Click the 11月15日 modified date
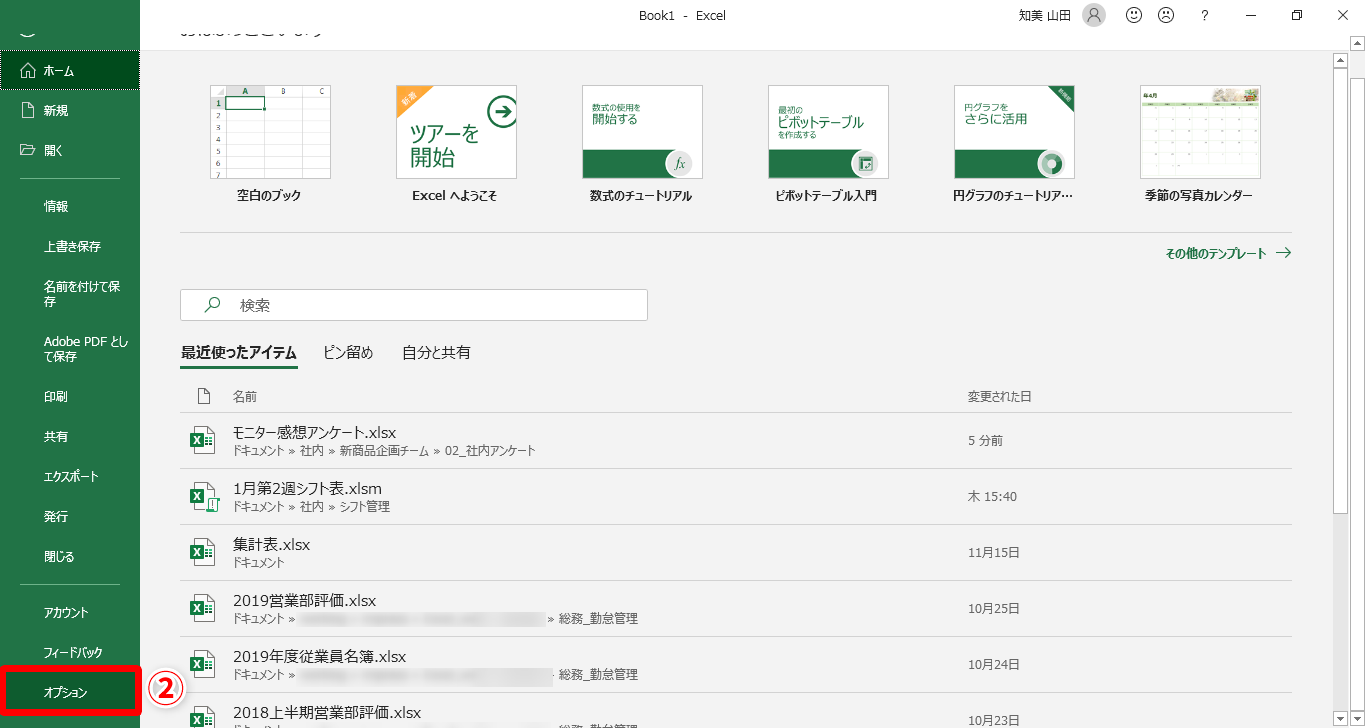Viewport: 1366px width, 728px height. [994, 553]
